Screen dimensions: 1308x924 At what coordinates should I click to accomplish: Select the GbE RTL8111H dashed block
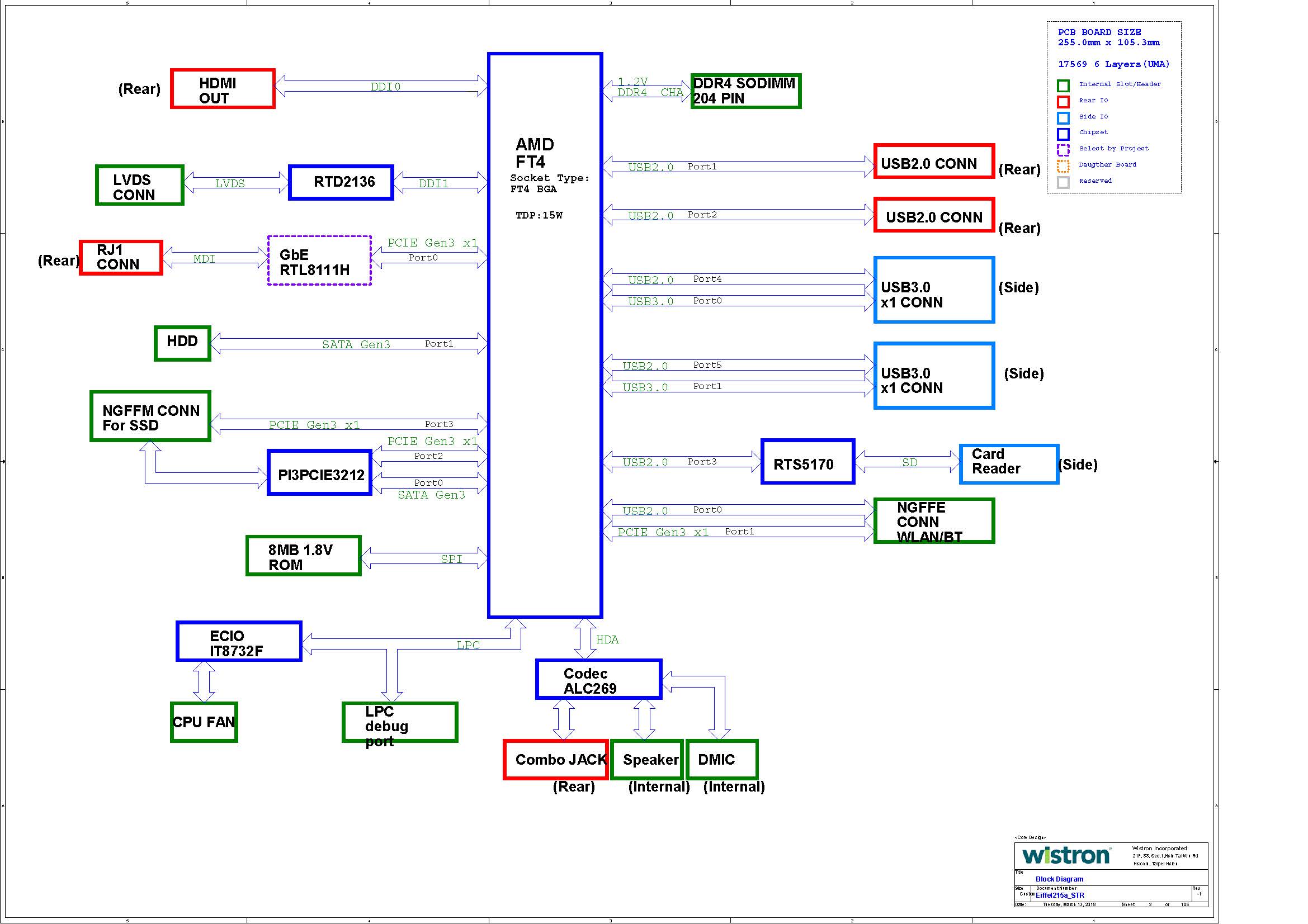pyautogui.click(x=320, y=260)
